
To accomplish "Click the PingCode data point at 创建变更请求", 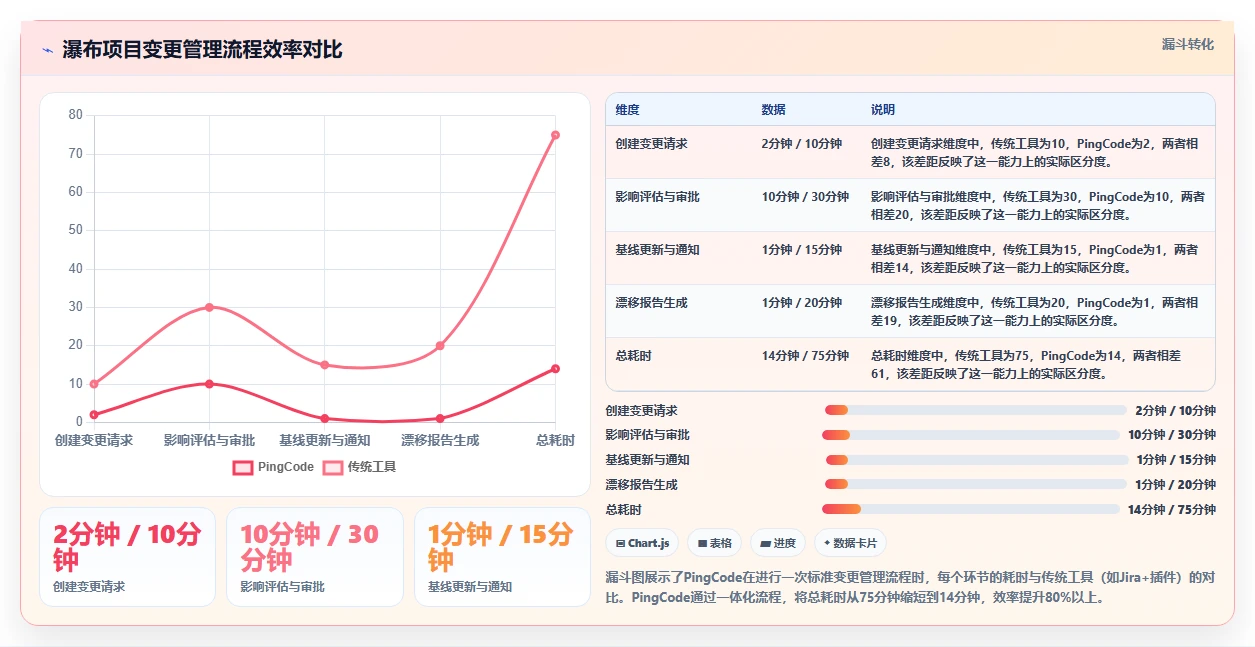I will (94, 415).
